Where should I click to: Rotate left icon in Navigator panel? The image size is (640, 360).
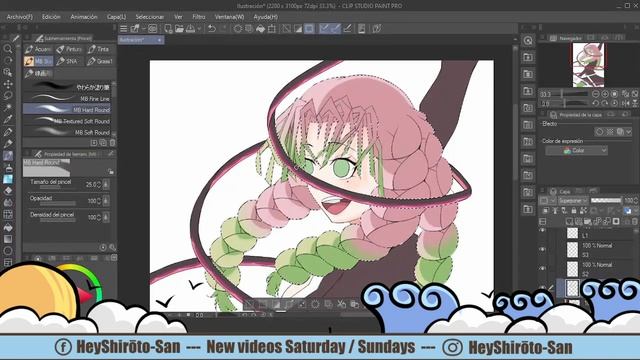[x=596, y=104]
